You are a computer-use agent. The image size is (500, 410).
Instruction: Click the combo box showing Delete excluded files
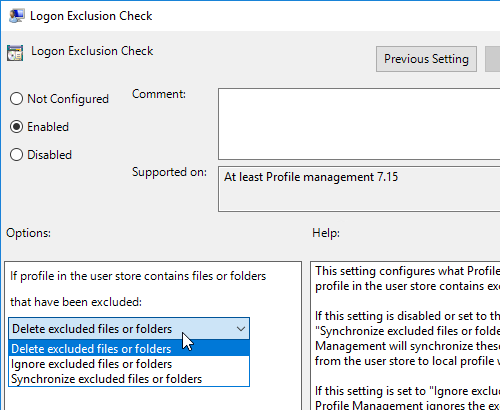(129, 329)
